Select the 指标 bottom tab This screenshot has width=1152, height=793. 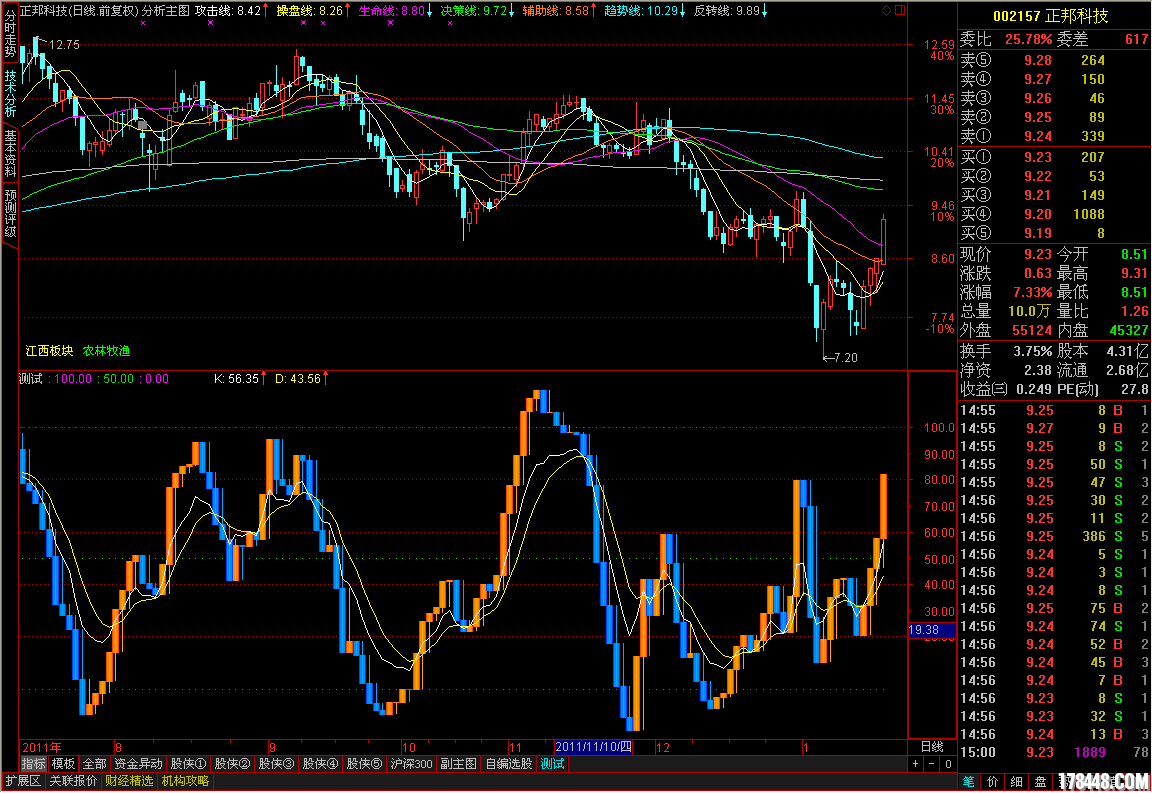click(x=33, y=764)
